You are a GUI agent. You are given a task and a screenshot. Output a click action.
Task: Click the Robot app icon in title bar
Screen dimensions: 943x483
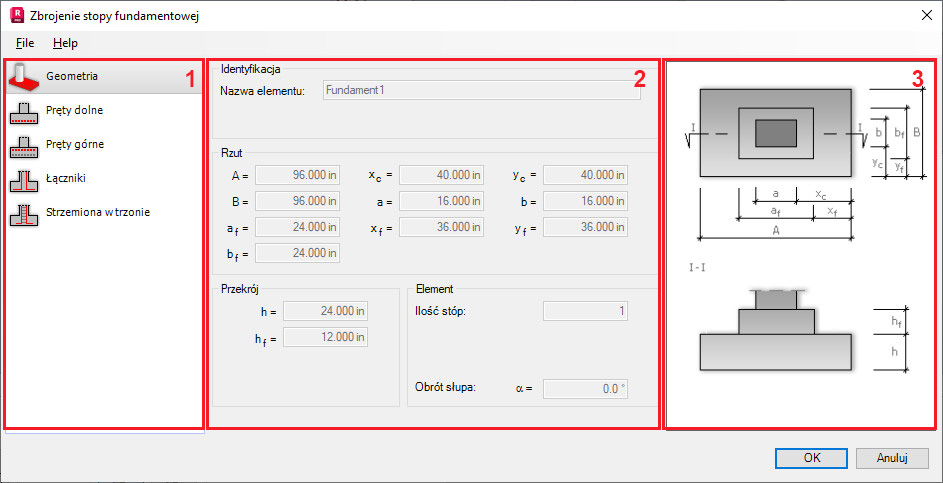tap(17, 16)
